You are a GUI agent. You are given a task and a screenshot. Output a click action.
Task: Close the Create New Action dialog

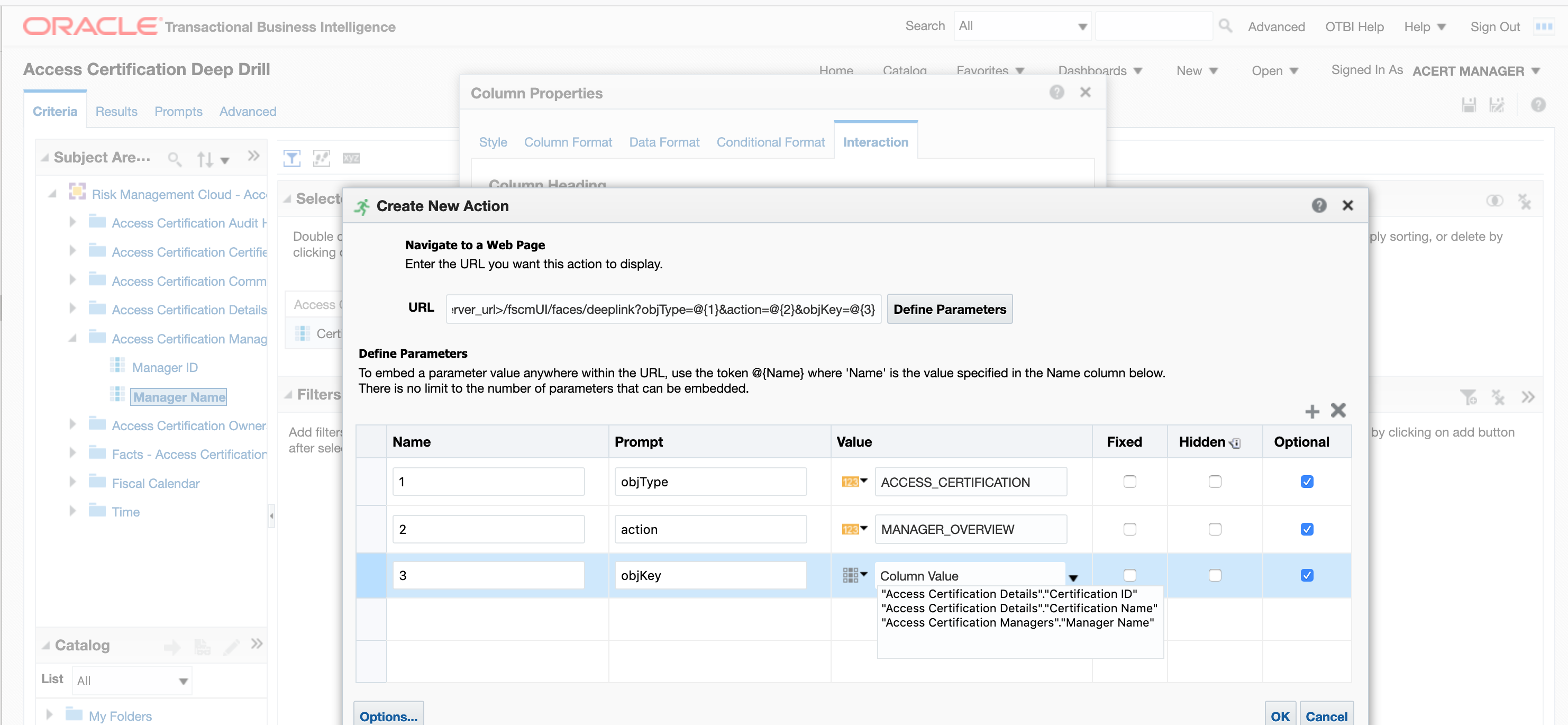coord(1347,206)
